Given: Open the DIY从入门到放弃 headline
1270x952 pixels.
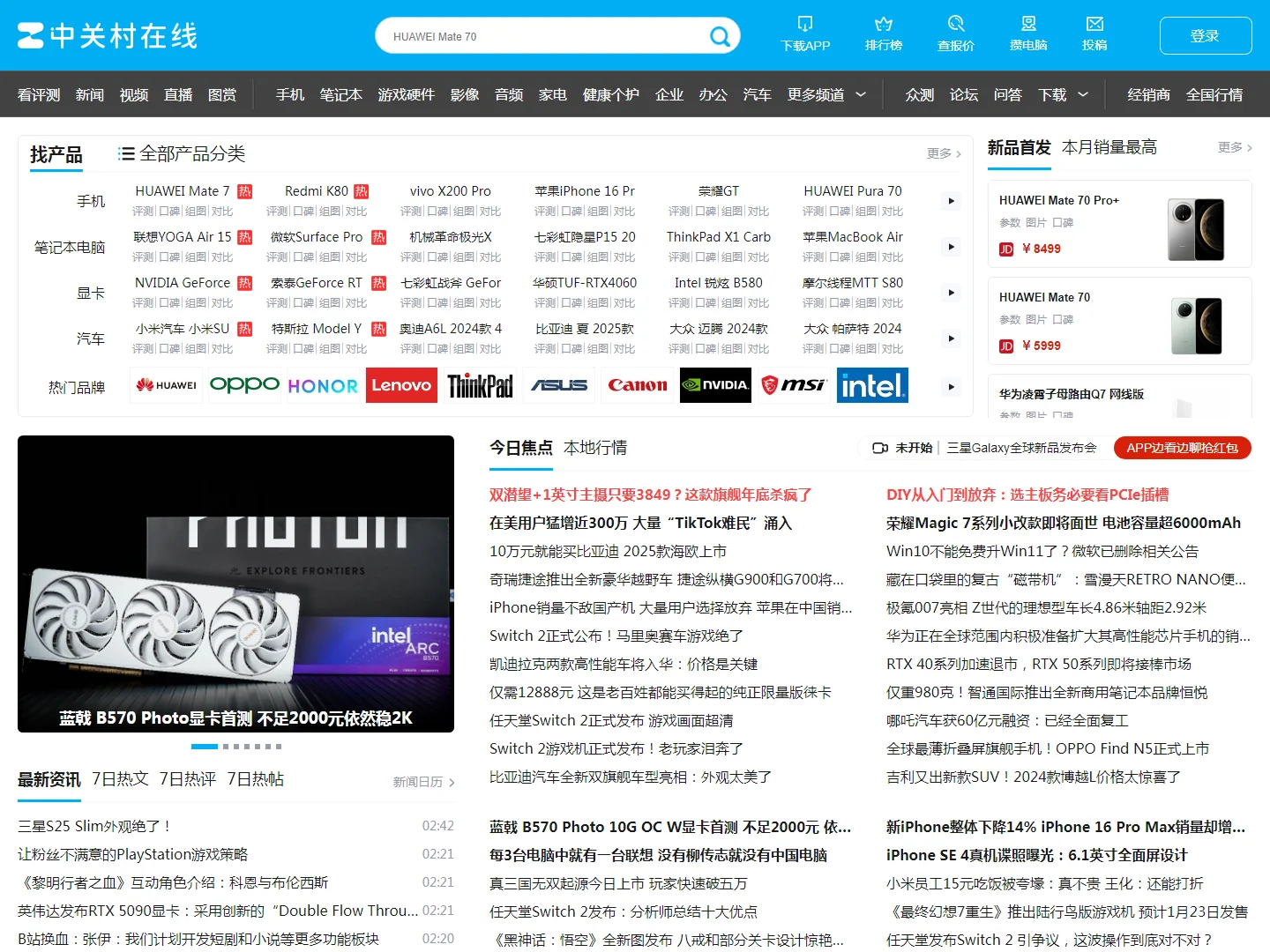Looking at the screenshot, I should pyautogui.click(x=1027, y=495).
